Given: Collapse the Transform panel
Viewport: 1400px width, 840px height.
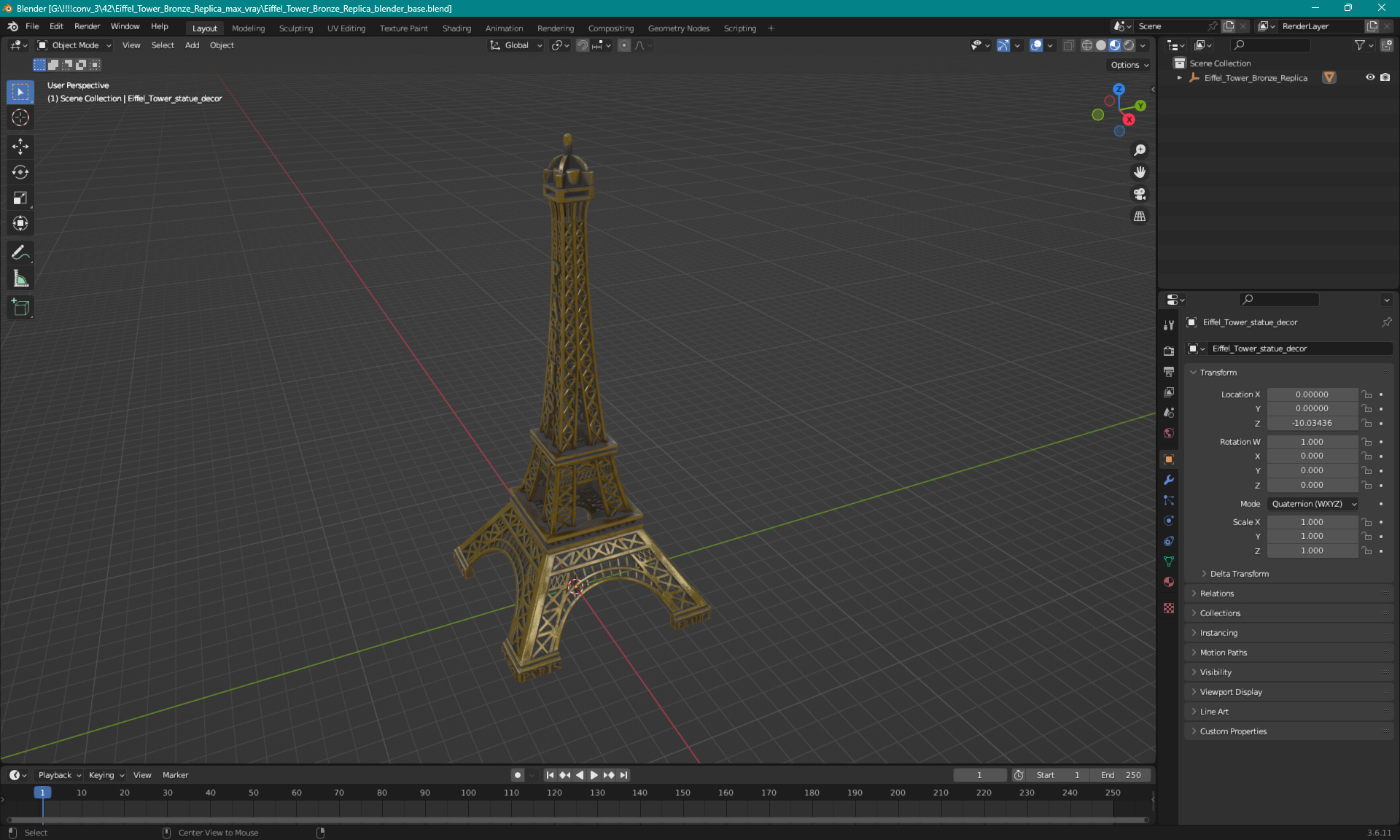Looking at the screenshot, I should [1218, 373].
